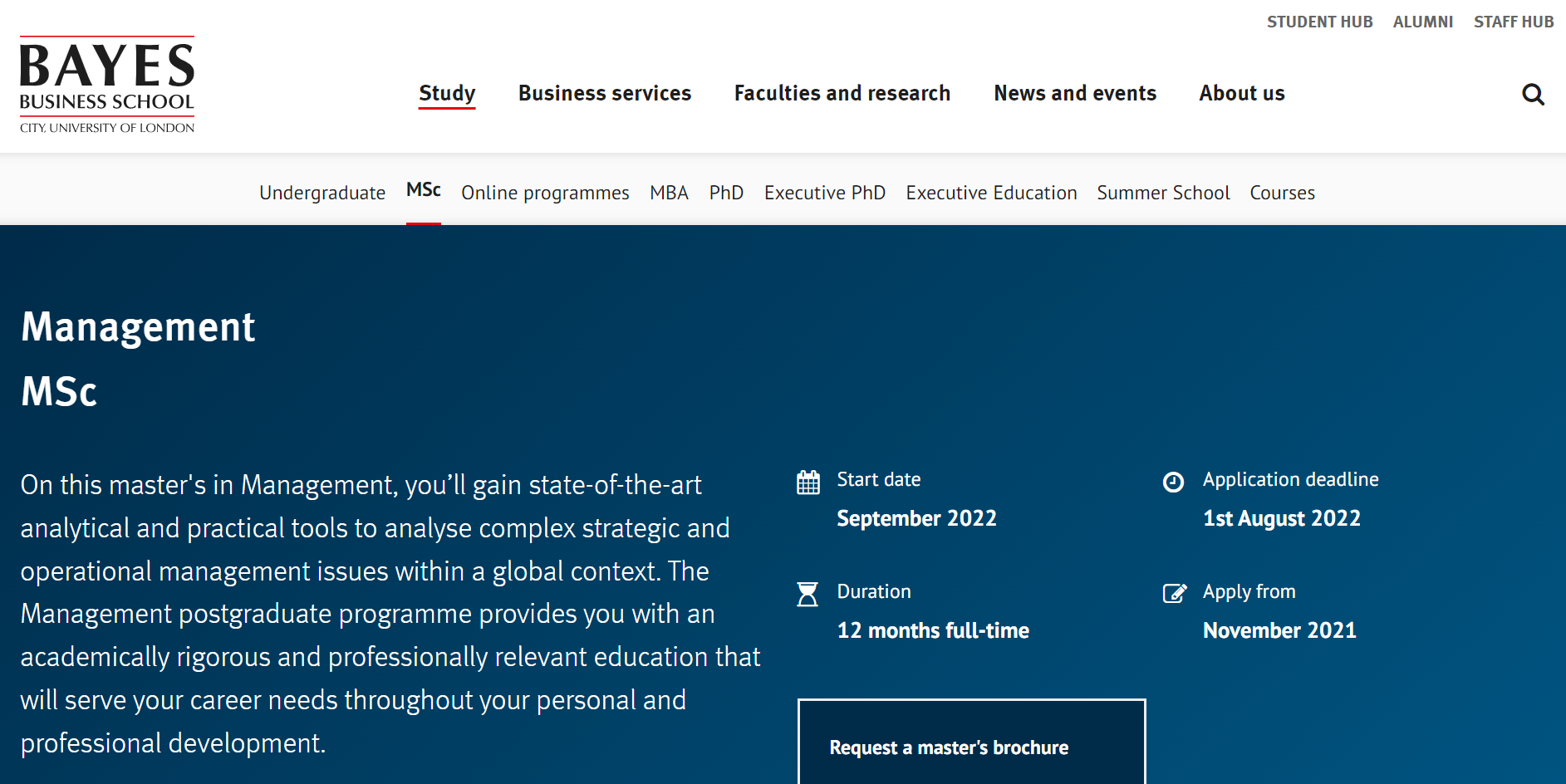Image resolution: width=1566 pixels, height=784 pixels.
Task: Go to the Executive PhD tab
Action: (x=824, y=193)
